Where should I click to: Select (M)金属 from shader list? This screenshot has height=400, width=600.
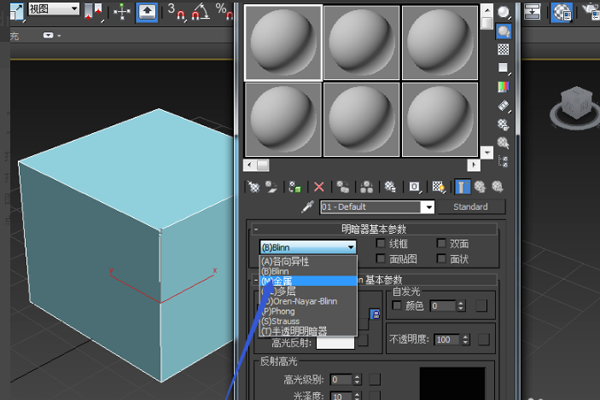tap(308, 281)
